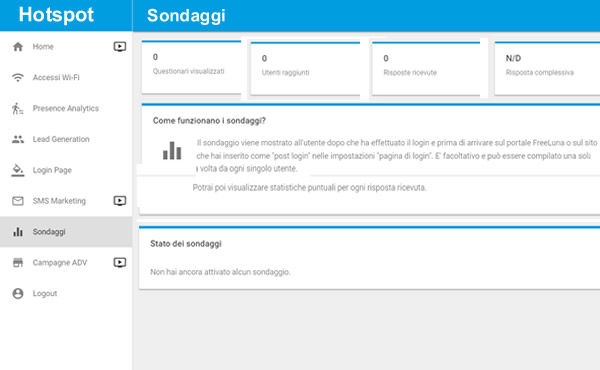The image size is (600, 370).
Task: Click the Wi-Fi signal icon in sidebar
Action: [x=18, y=78]
